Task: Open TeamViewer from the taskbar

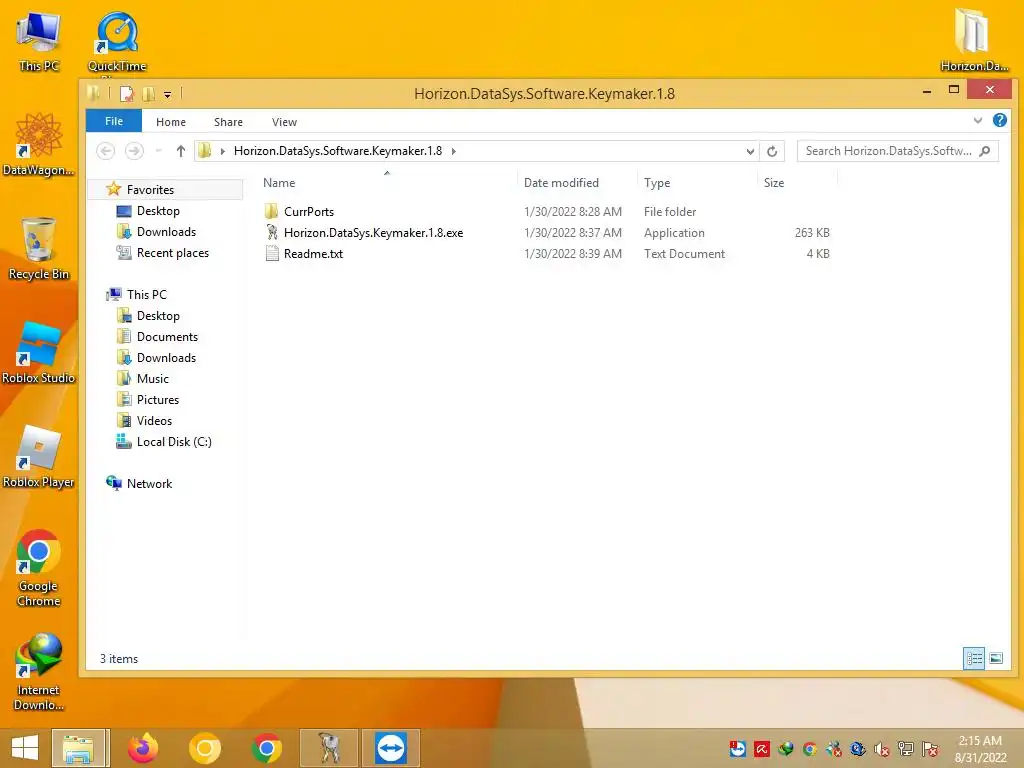Action: (x=391, y=748)
